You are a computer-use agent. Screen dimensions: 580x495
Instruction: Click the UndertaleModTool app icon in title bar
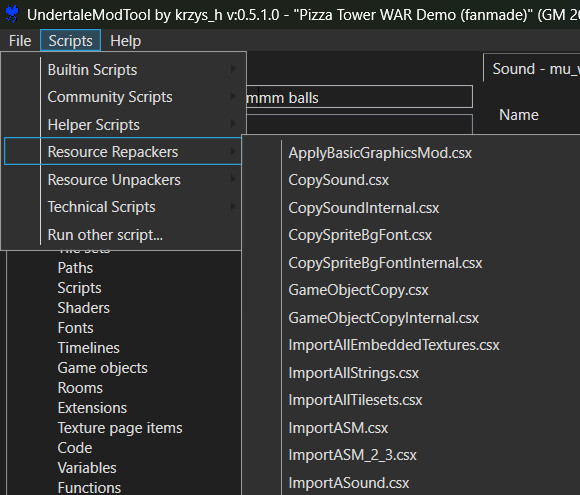click(x=12, y=14)
